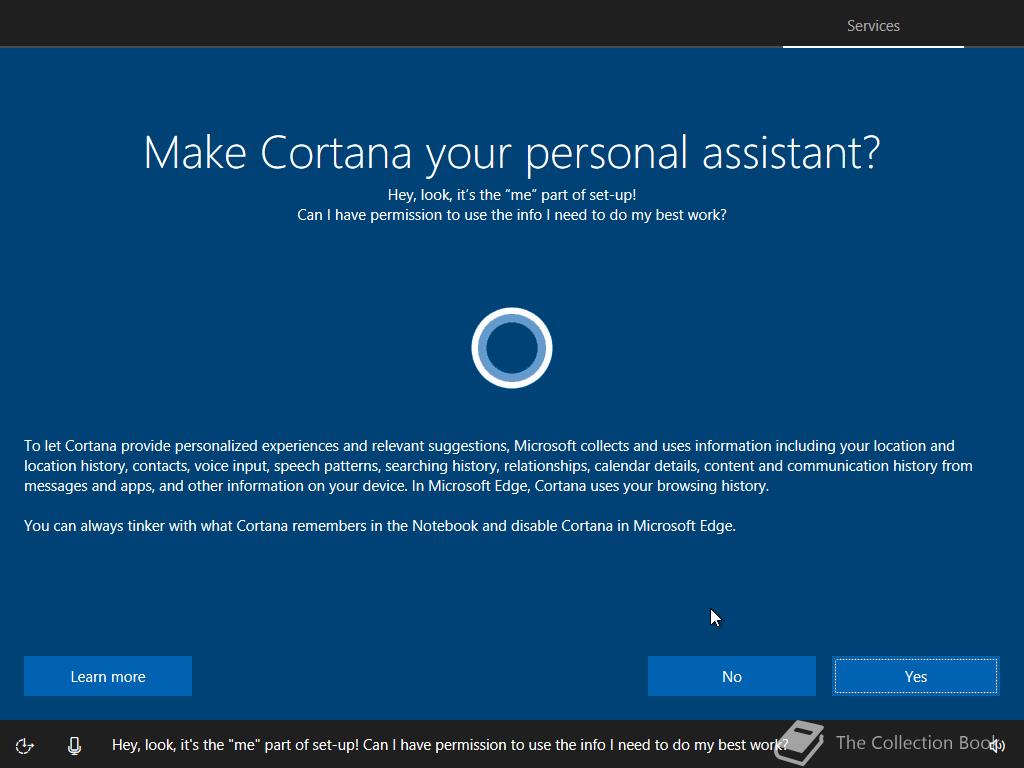The height and width of the screenshot is (768, 1024).
Task: Open the Learn more information
Action: point(108,676)
